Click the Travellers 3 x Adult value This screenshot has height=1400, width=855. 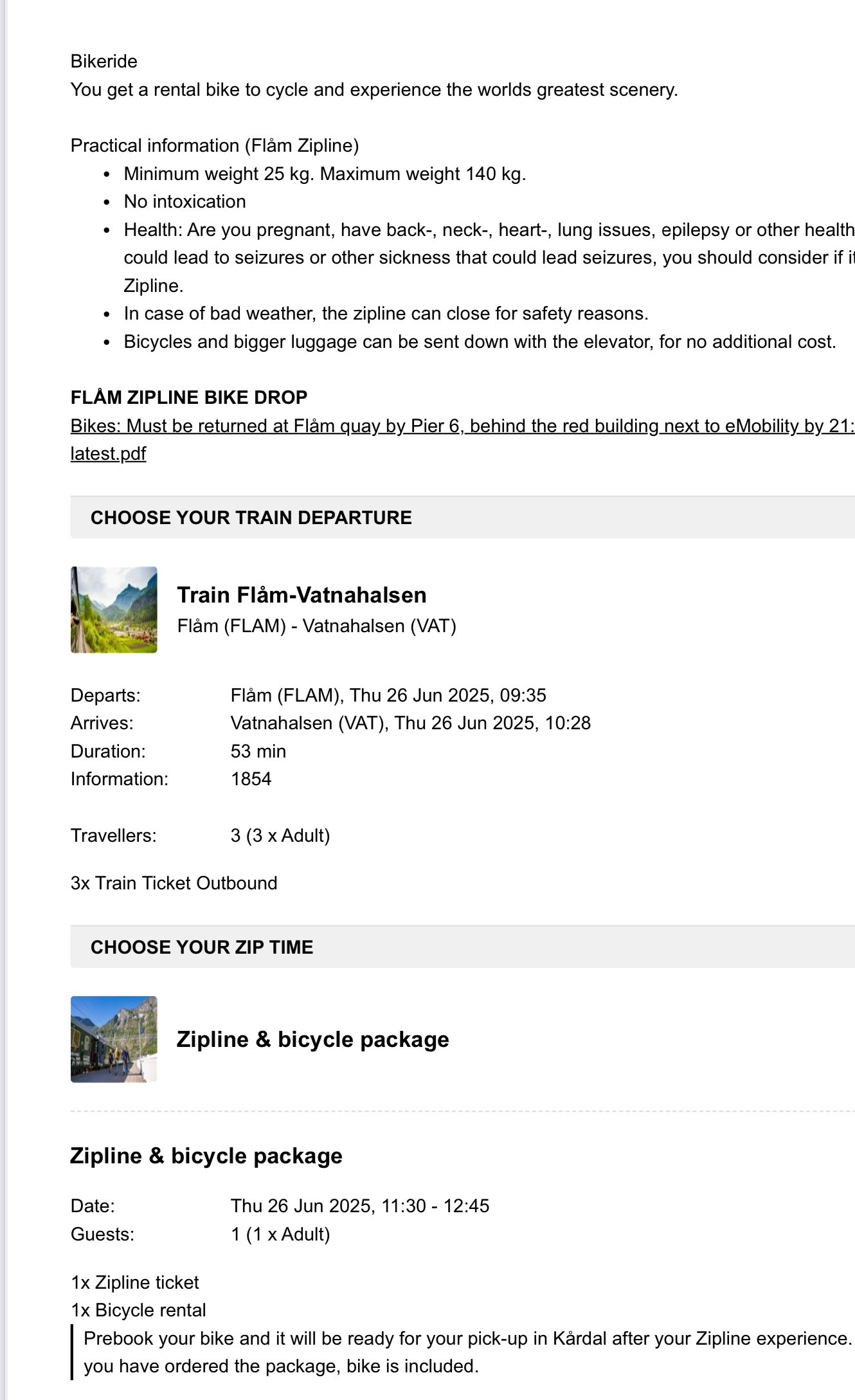click(280, 835)
